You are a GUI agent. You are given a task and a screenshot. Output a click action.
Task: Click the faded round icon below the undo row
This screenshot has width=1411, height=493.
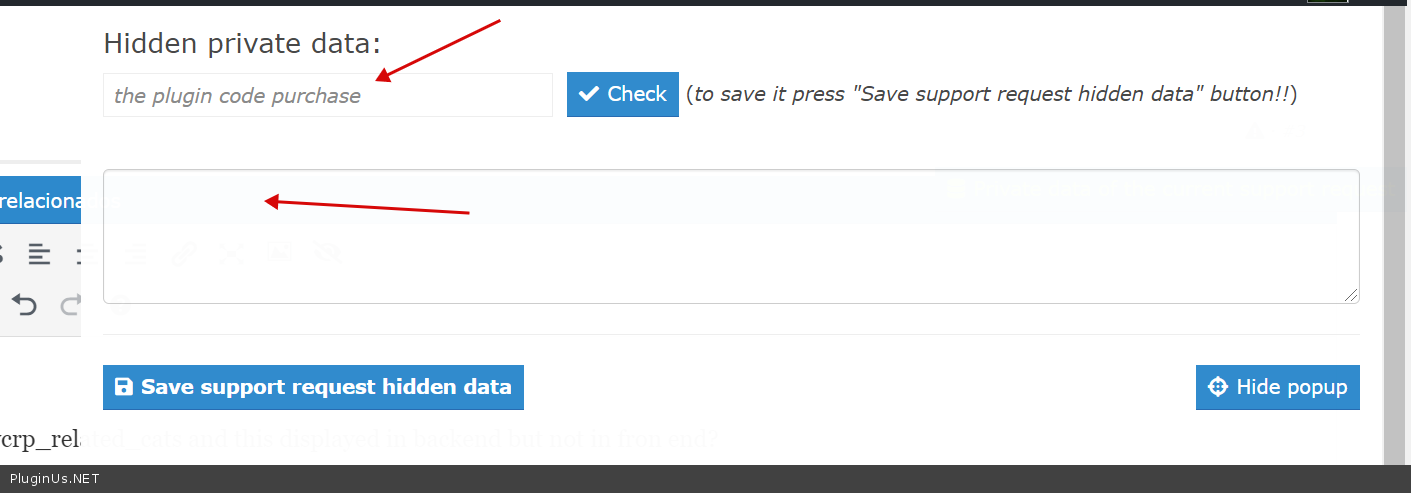coord(120,305)
